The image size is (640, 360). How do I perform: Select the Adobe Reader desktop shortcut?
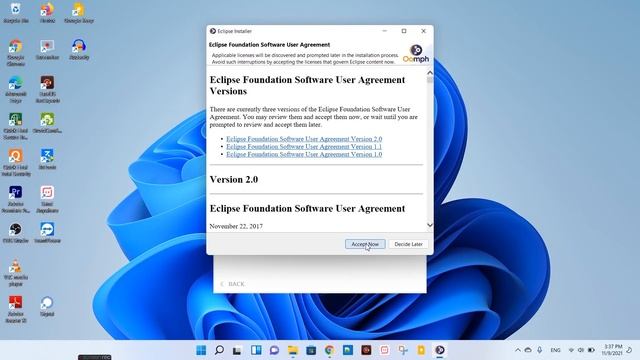16,309
